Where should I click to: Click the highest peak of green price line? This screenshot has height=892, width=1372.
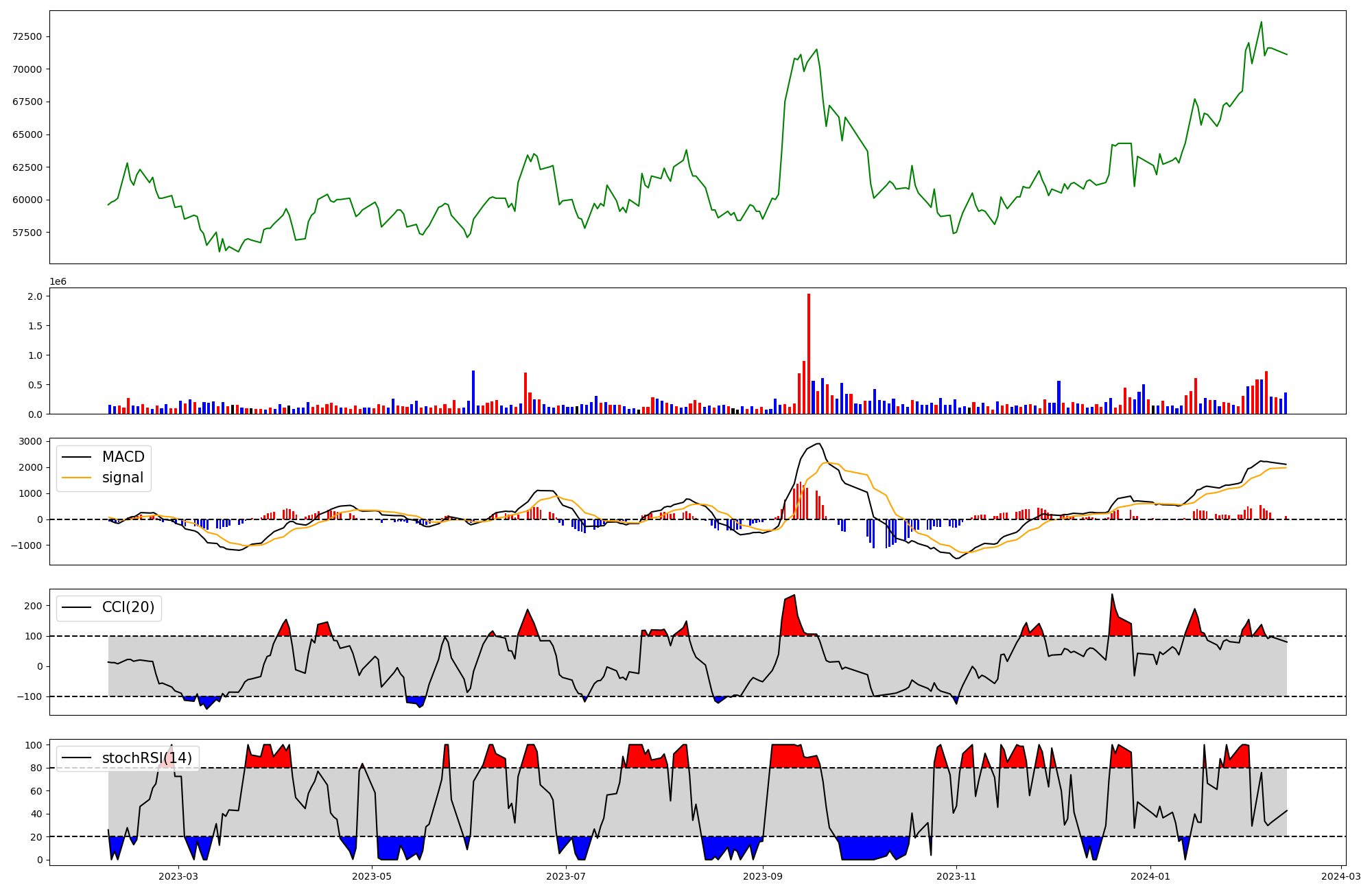(1261, 22)
